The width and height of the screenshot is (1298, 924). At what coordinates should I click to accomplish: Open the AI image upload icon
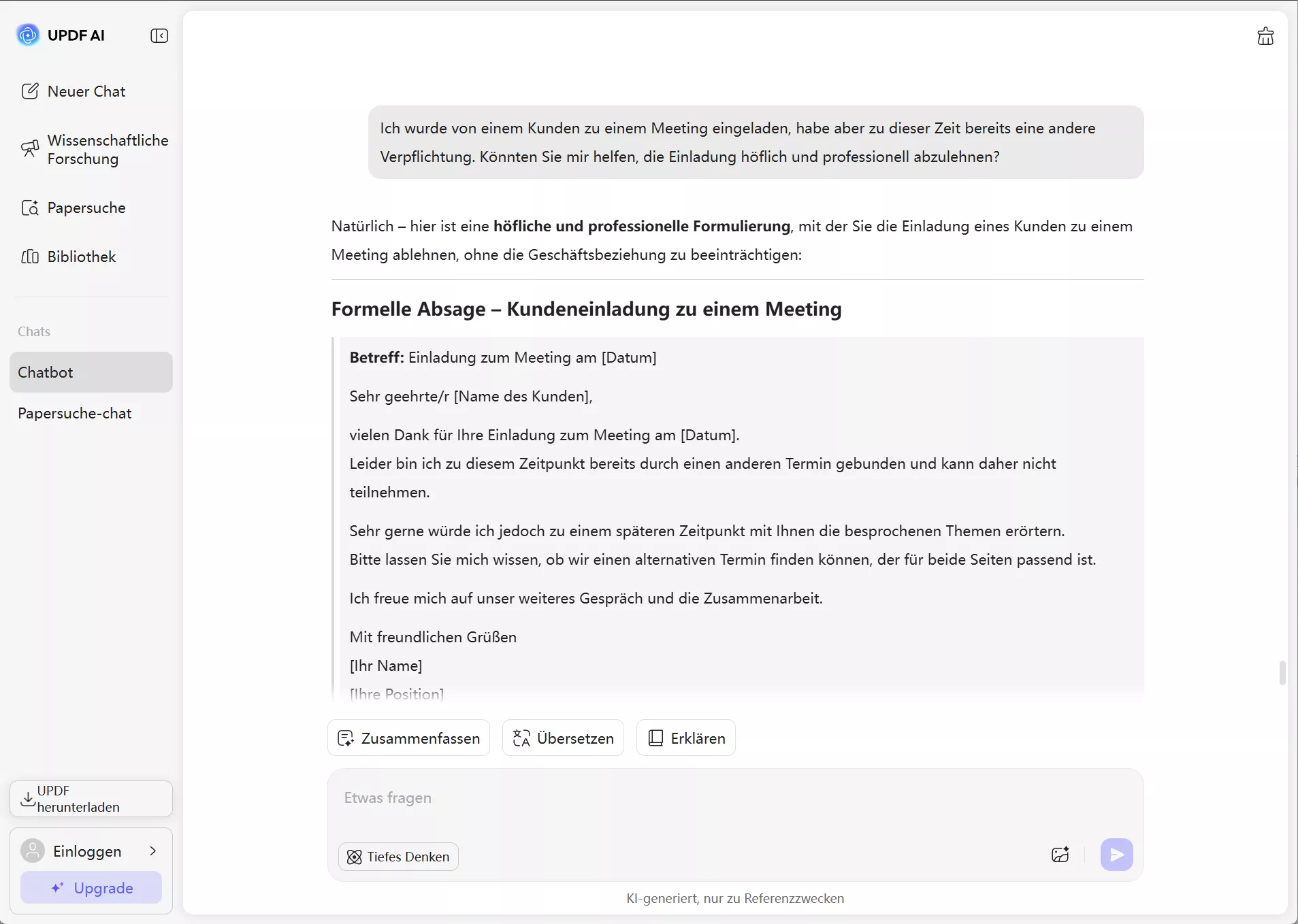click(1060, 855)
